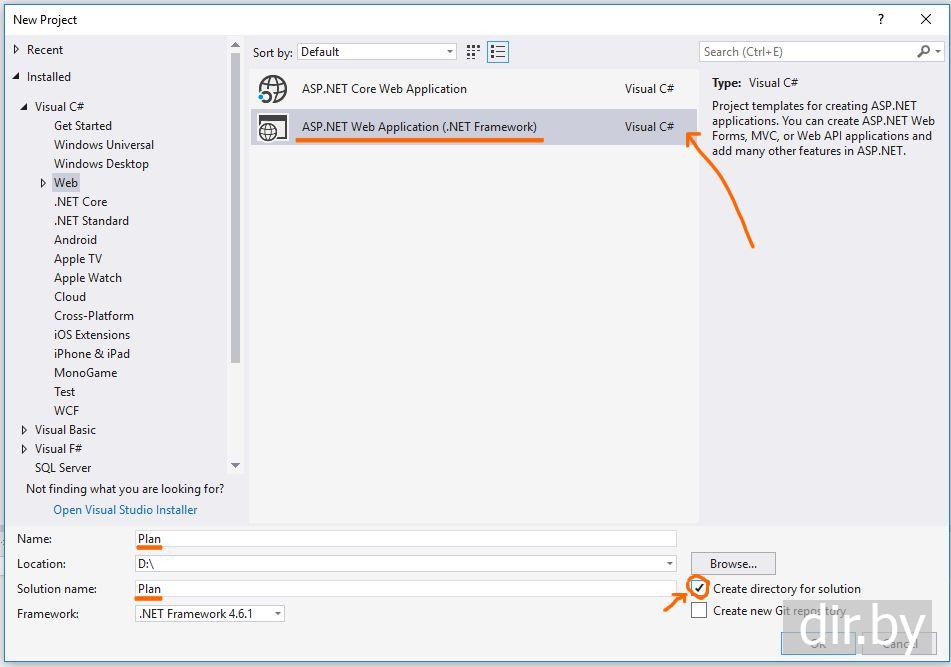This screenshot has height=667, width=951.
Task: Open Visual Studio Installer link
Action: [126, 510]
